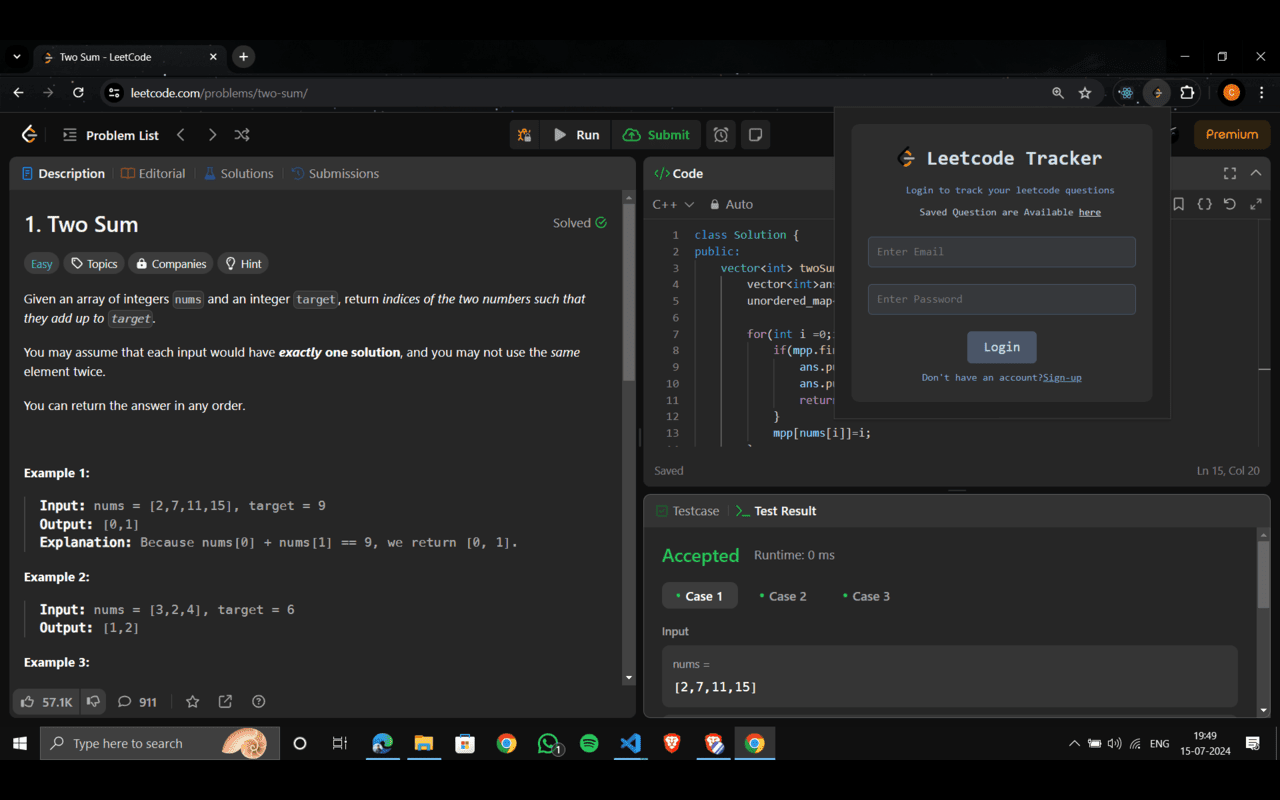1280x800 pixels.
Task: Expand the Companies tag
Action: 170,264
